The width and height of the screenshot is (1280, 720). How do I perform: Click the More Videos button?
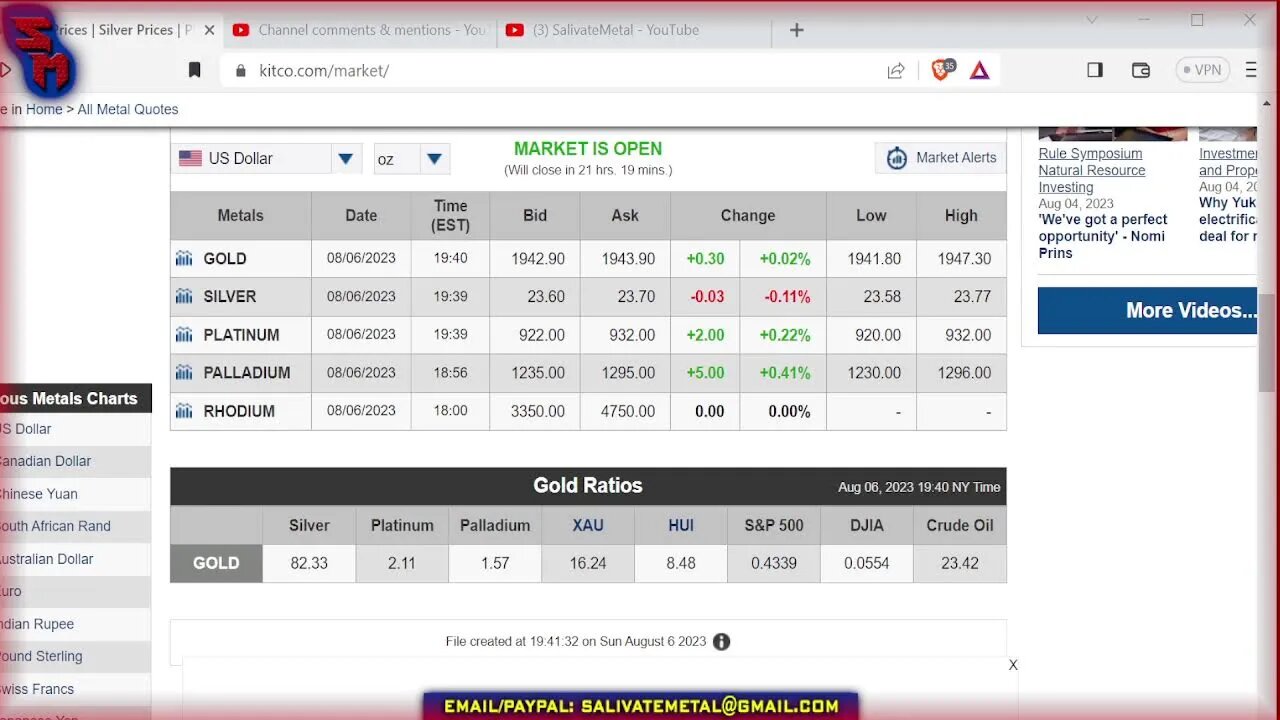click(1147, 310)
